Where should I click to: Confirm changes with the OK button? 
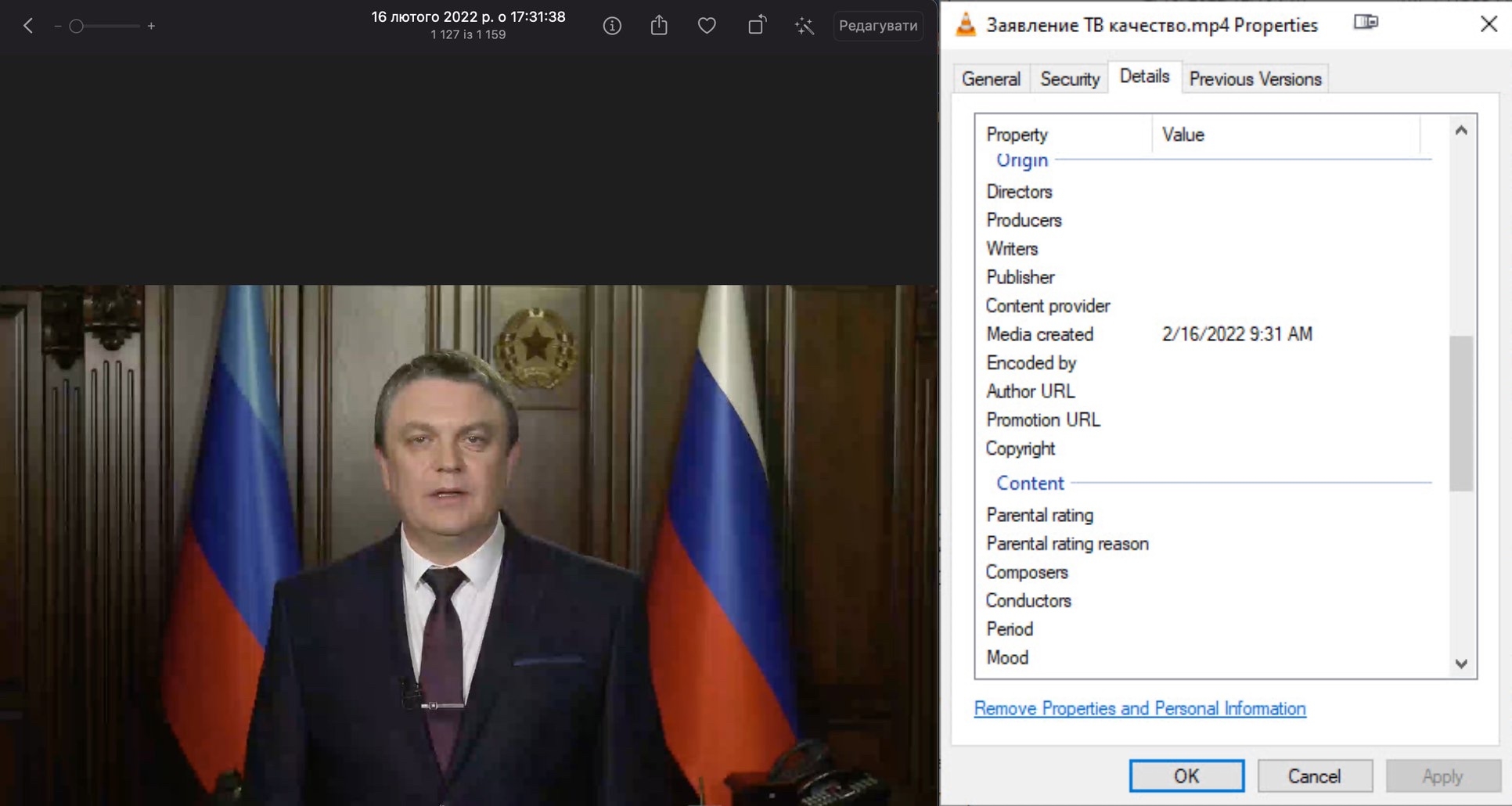click(x=1186, y=775)
